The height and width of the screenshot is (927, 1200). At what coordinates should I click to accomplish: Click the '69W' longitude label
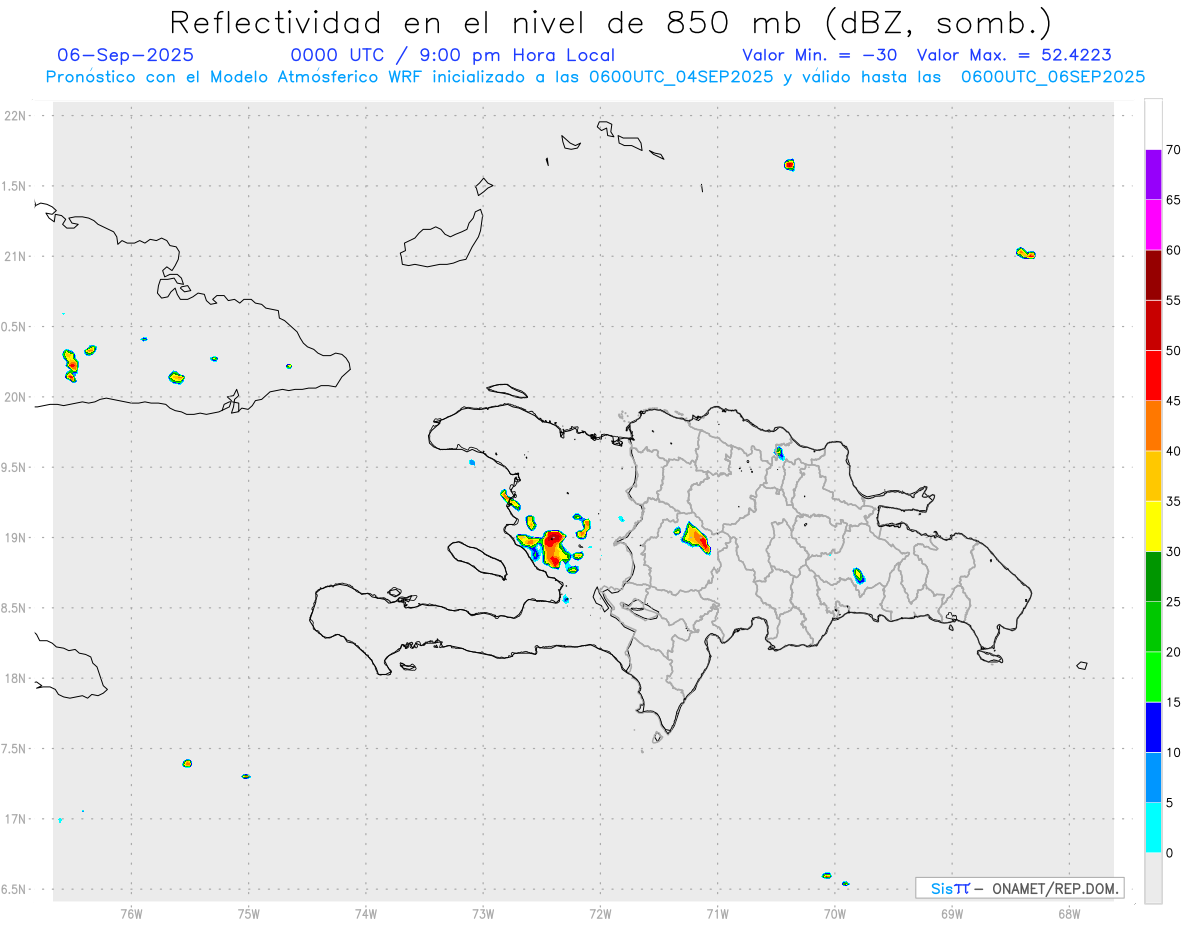(952, 913)
